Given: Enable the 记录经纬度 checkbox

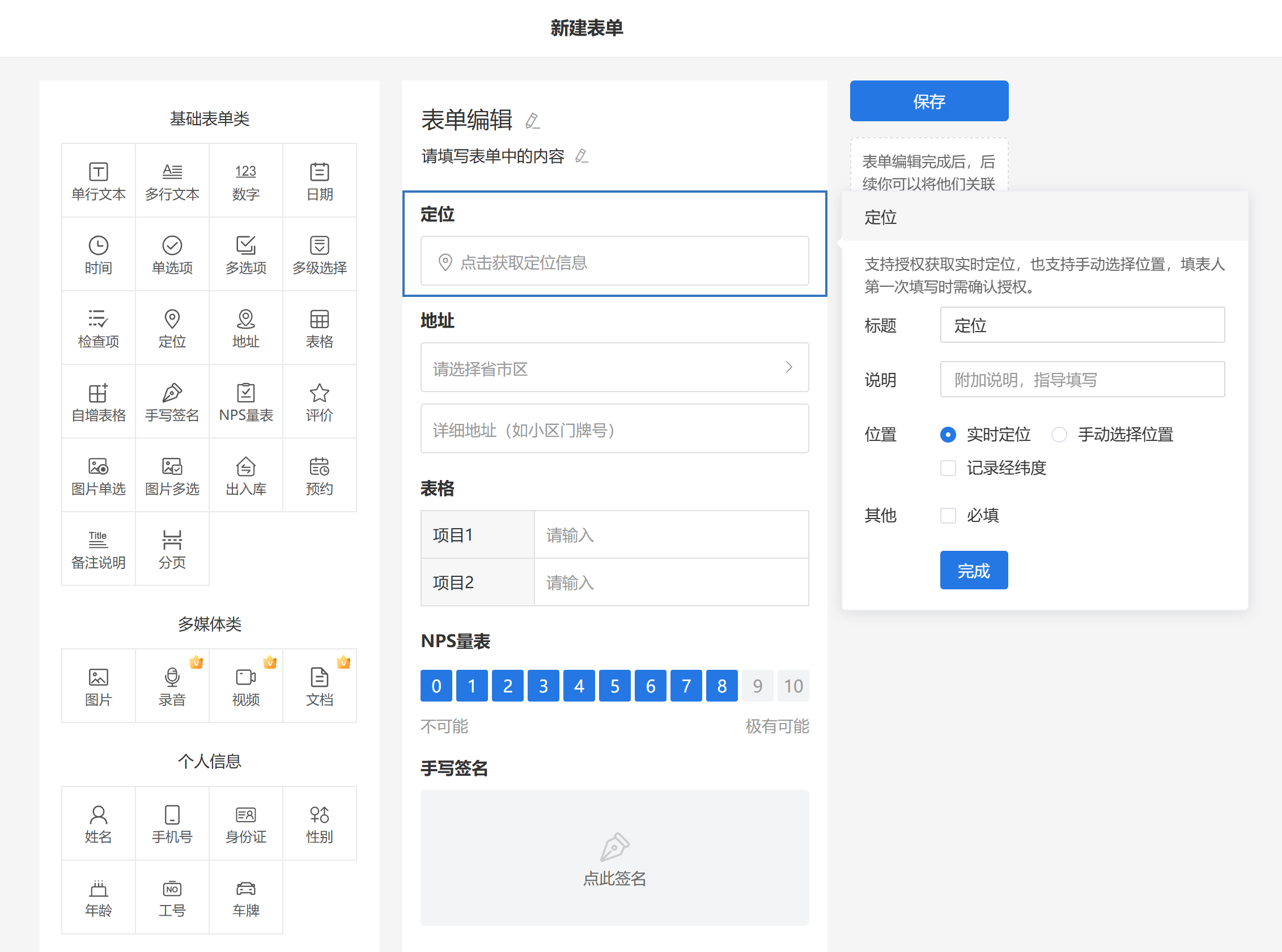Looking at the screenshot, I should [x=948, y=468].
